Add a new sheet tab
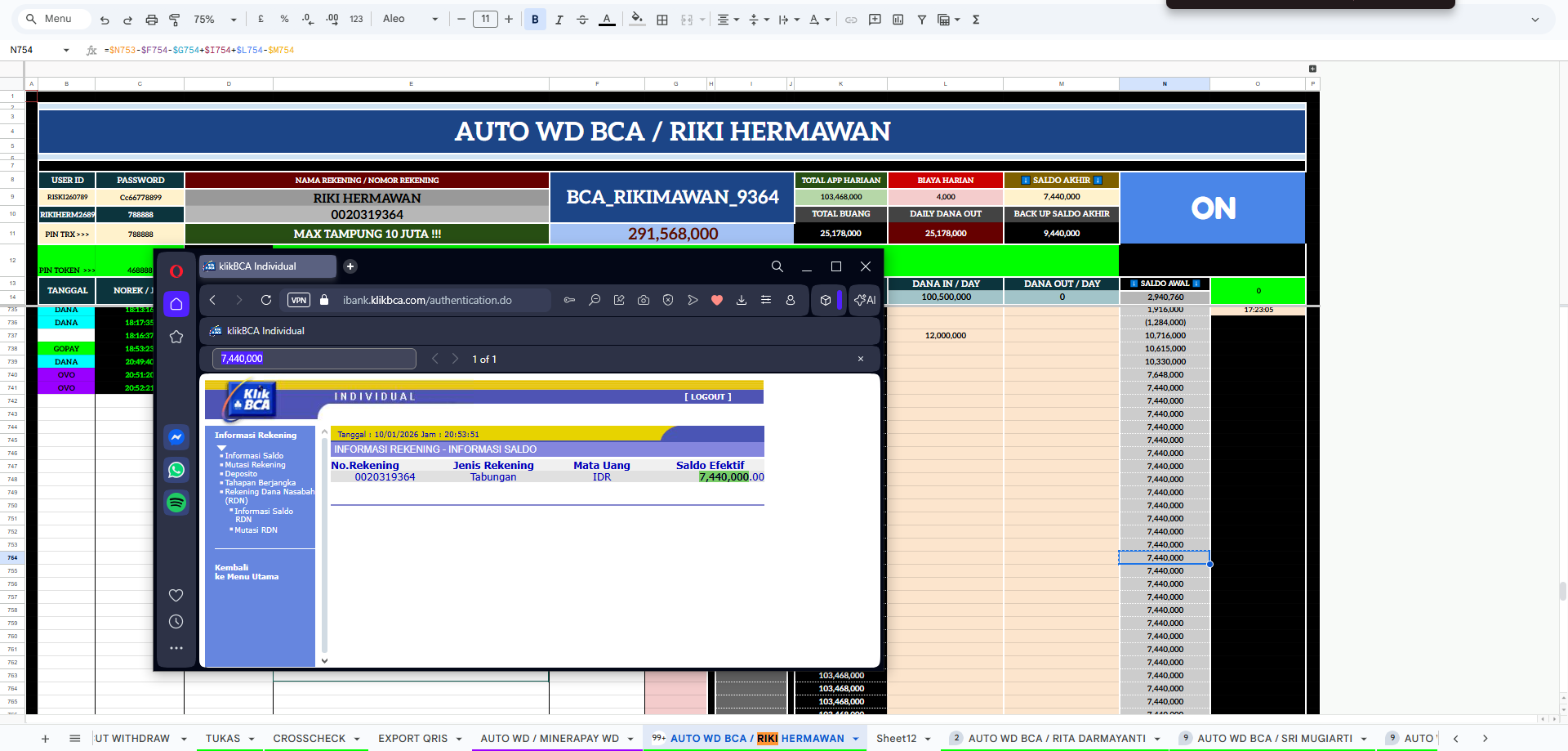1568x751 pixels. pos(46,738)
